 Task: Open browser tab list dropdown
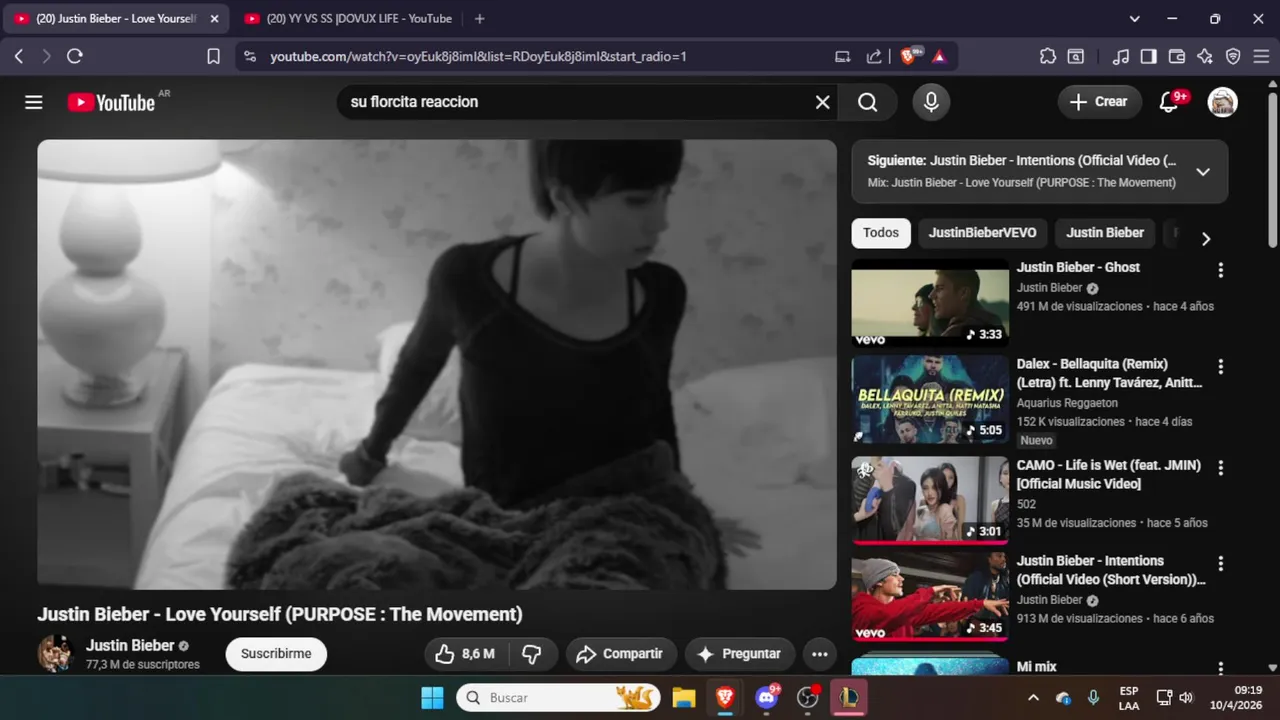(x=1134, y=19)
